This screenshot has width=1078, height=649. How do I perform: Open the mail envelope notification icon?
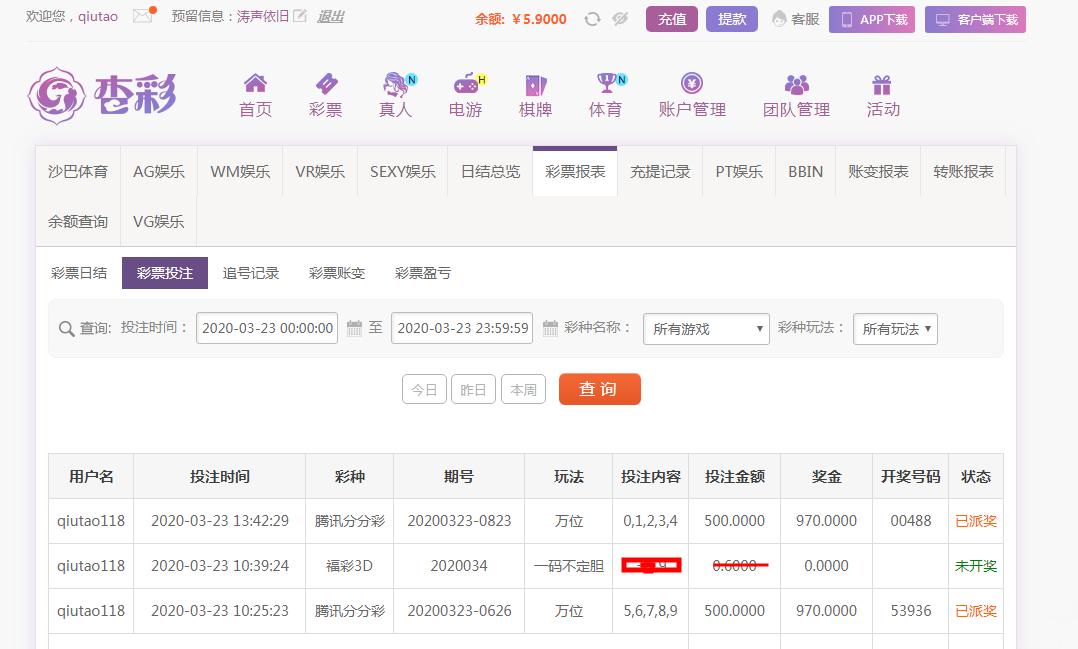pos(142,17)
